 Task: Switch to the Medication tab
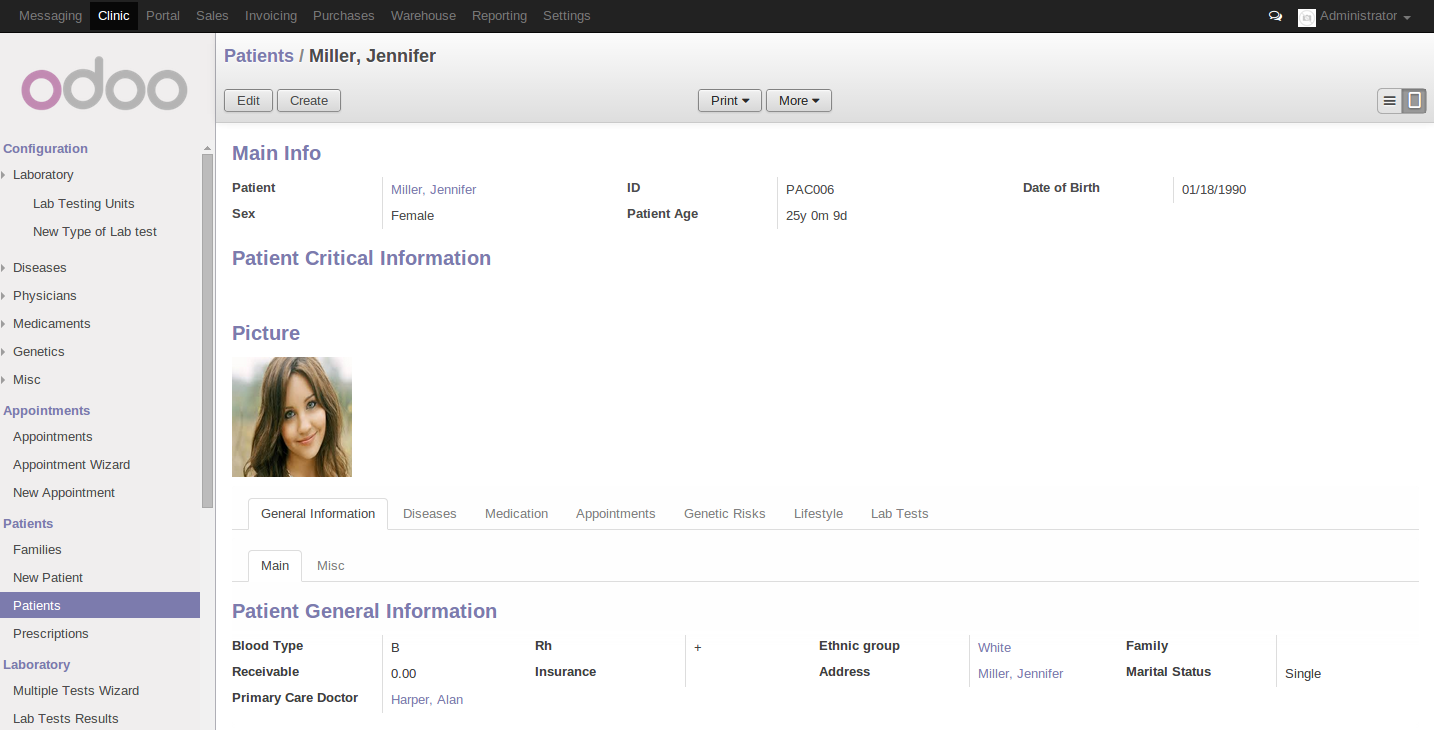[517, 514]
